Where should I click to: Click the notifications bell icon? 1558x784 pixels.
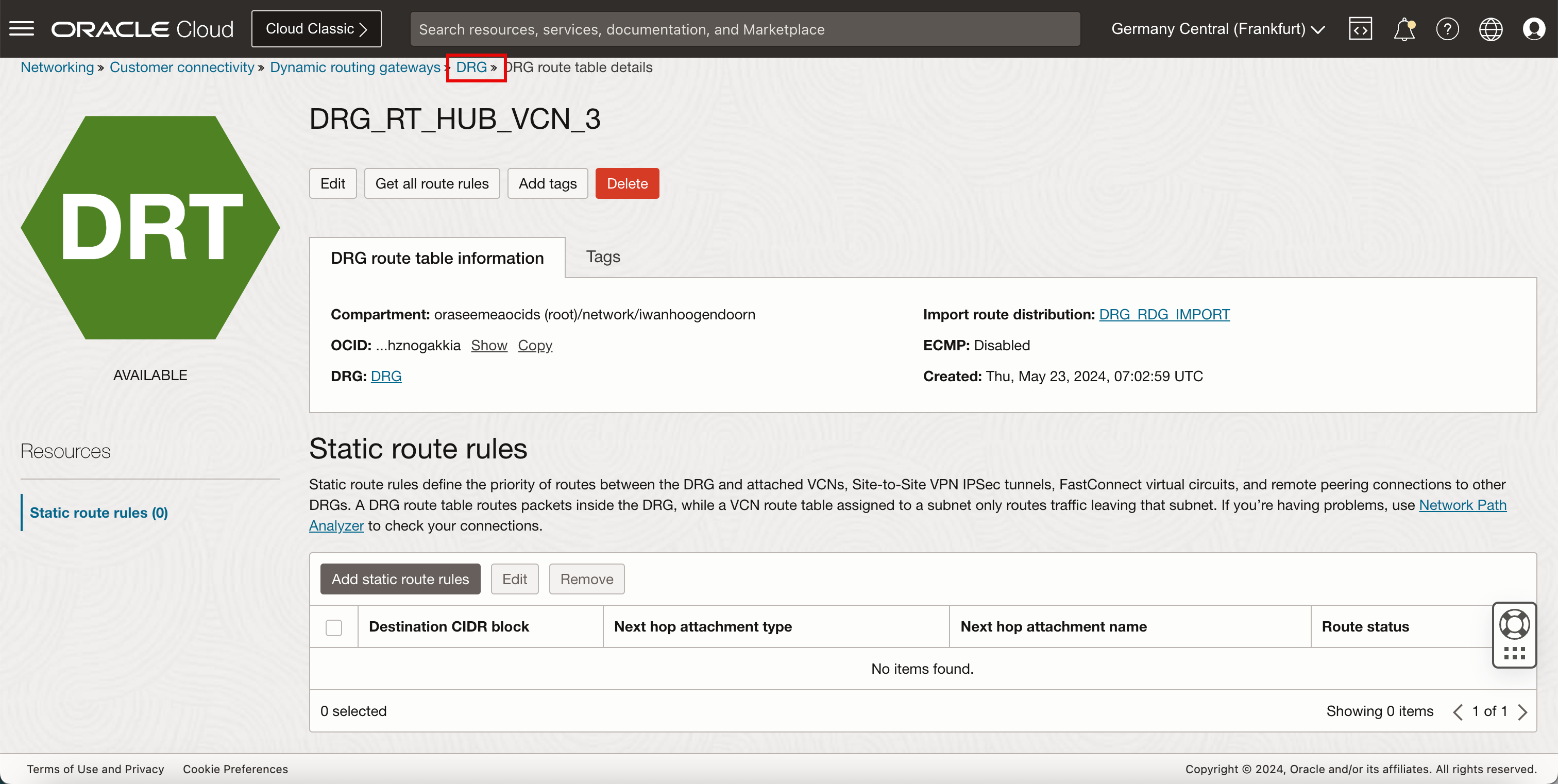point(1405,29)
